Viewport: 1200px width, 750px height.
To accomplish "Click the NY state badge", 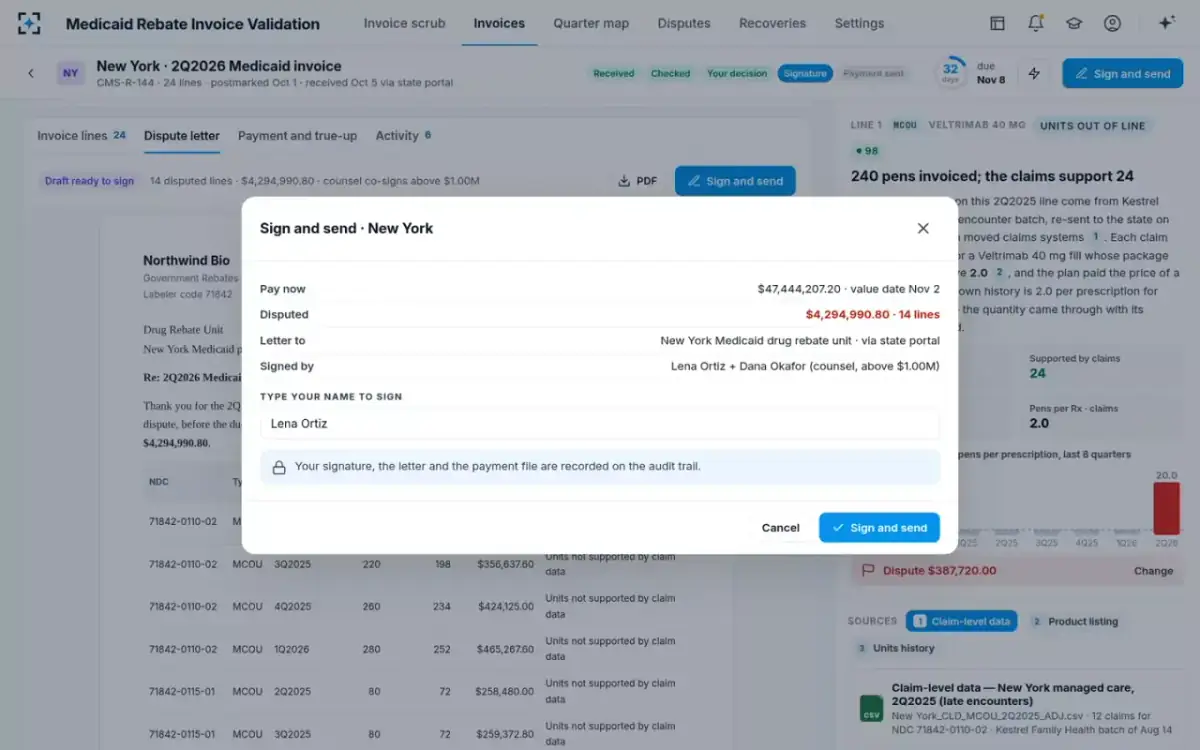I will click(70, 73).
